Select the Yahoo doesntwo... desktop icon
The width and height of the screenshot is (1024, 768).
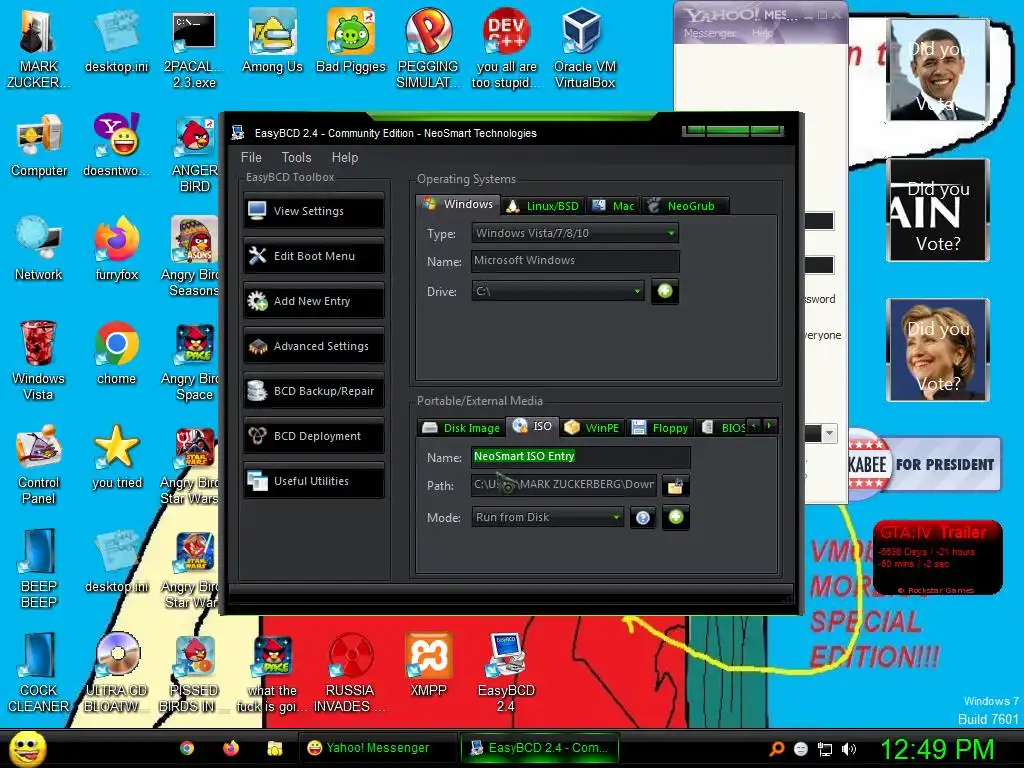[117, 146]
